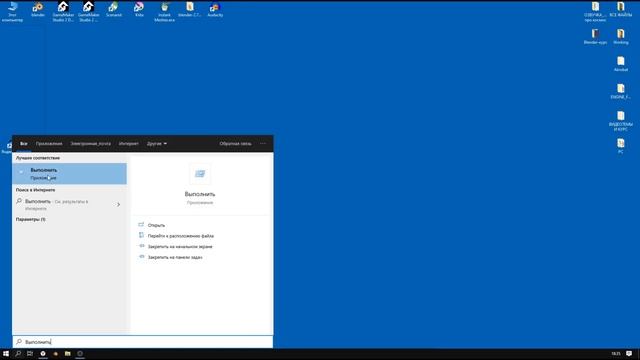Click Закрепить на начальном экране
640x360 pixels.
[180, 247]
